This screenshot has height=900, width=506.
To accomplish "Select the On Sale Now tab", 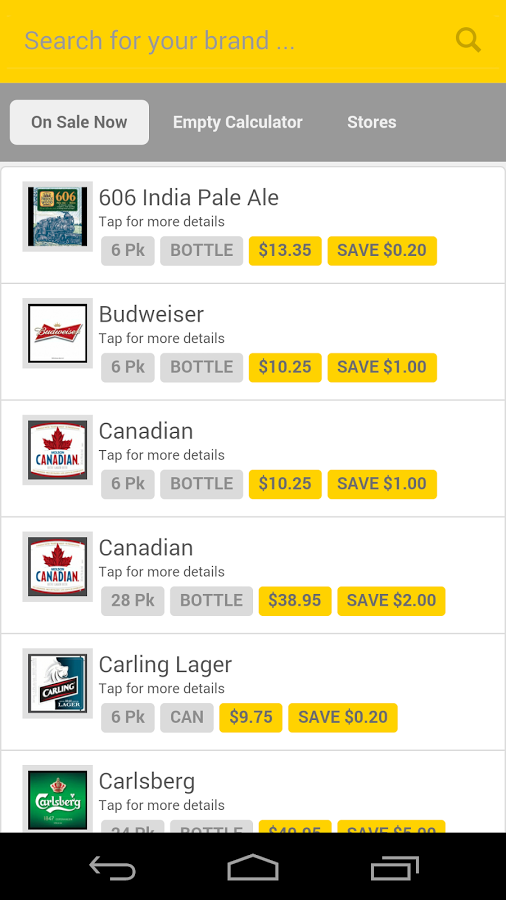I will pos(79,122).
